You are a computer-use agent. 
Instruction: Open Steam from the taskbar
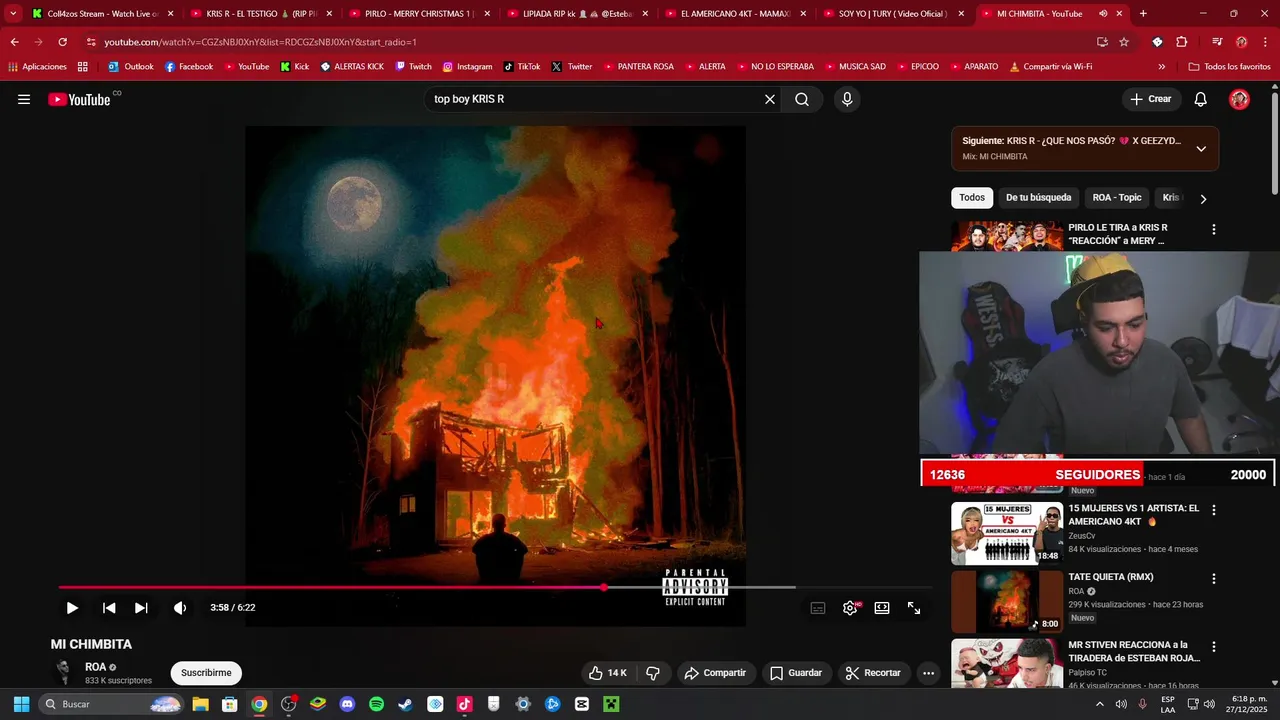point(405,704)
